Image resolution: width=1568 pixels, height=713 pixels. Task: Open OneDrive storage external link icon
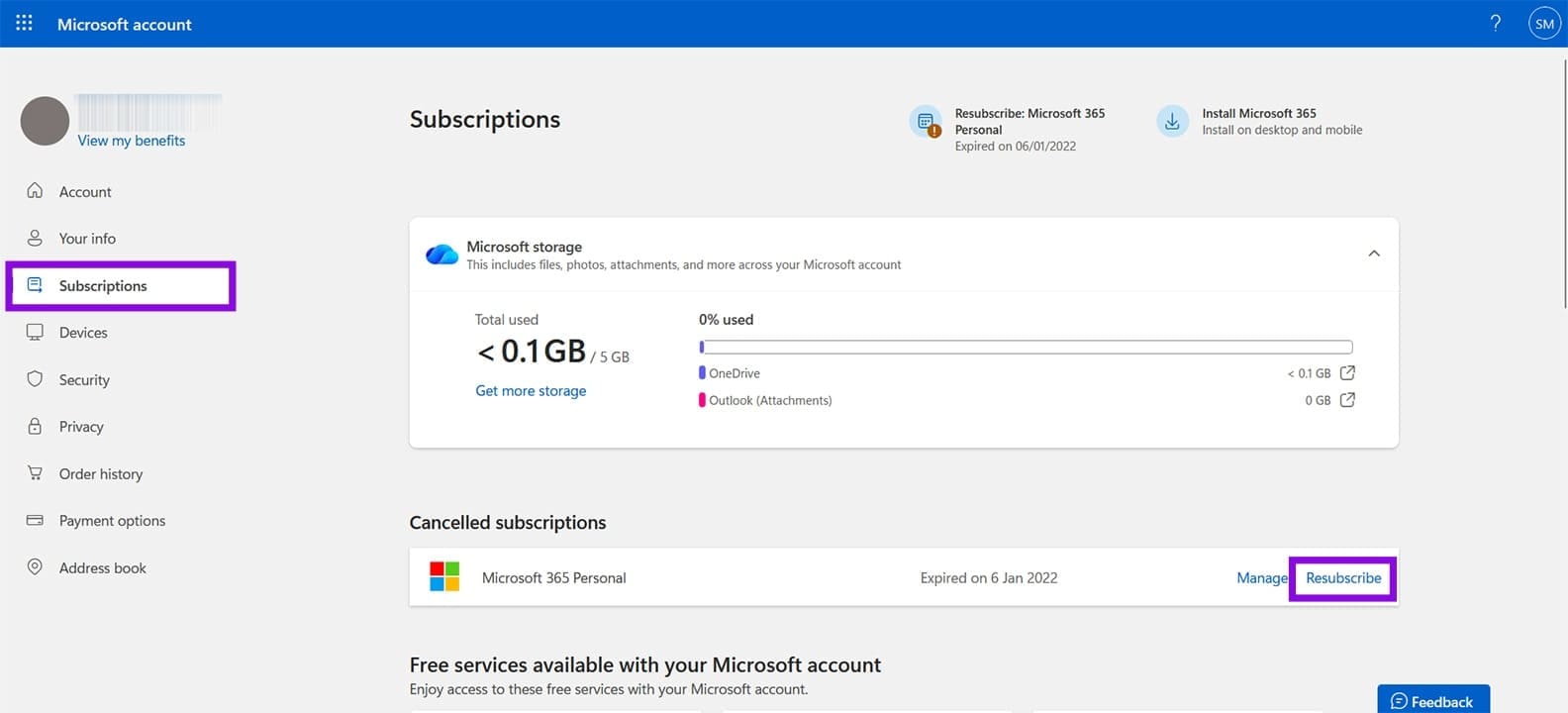[1347, 372]
